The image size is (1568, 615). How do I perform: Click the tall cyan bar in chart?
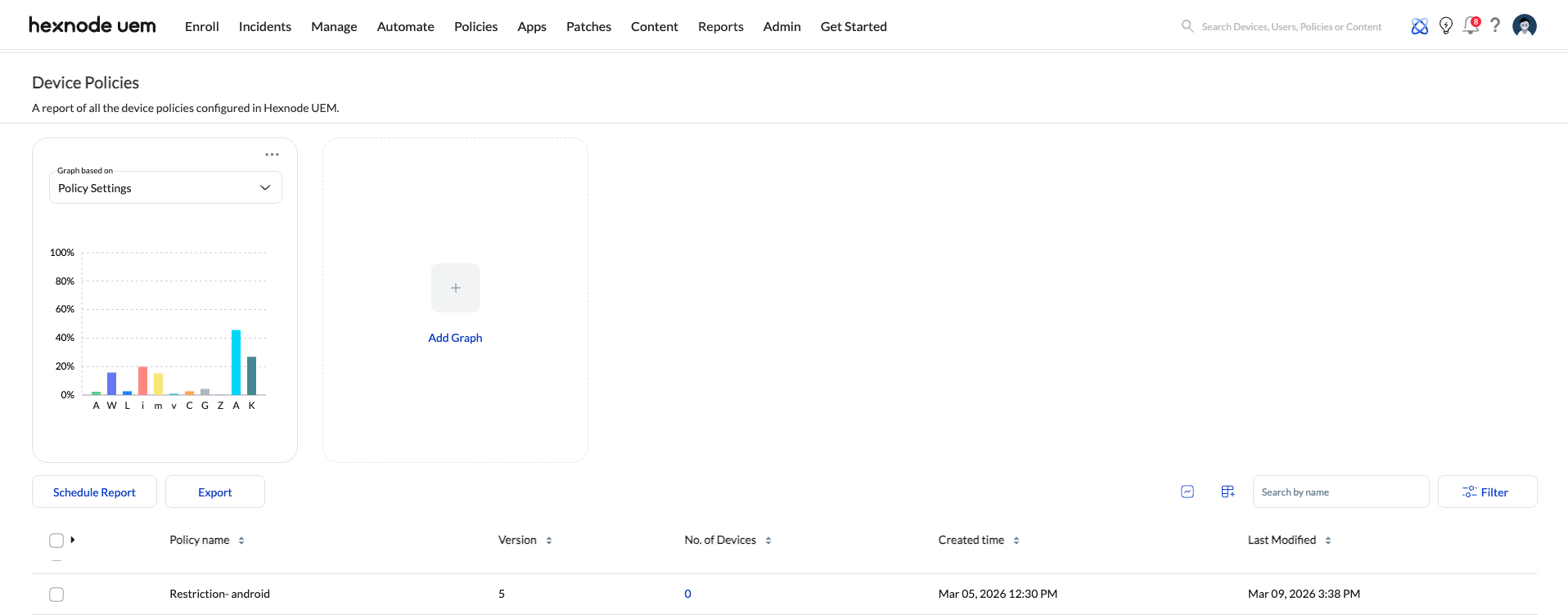[236, 362]
